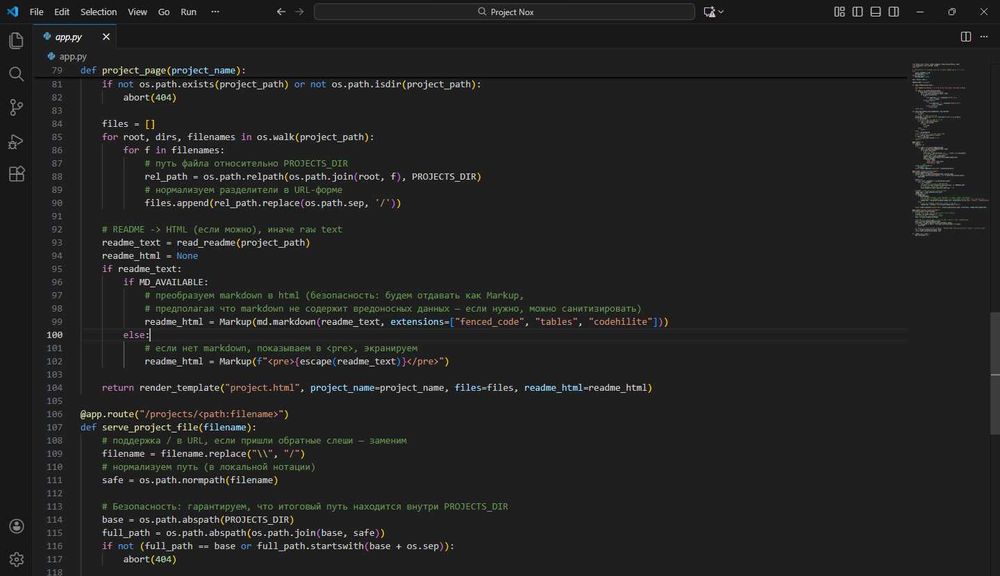Open the Source Control view
The image size is (1000, 576).
16,107
